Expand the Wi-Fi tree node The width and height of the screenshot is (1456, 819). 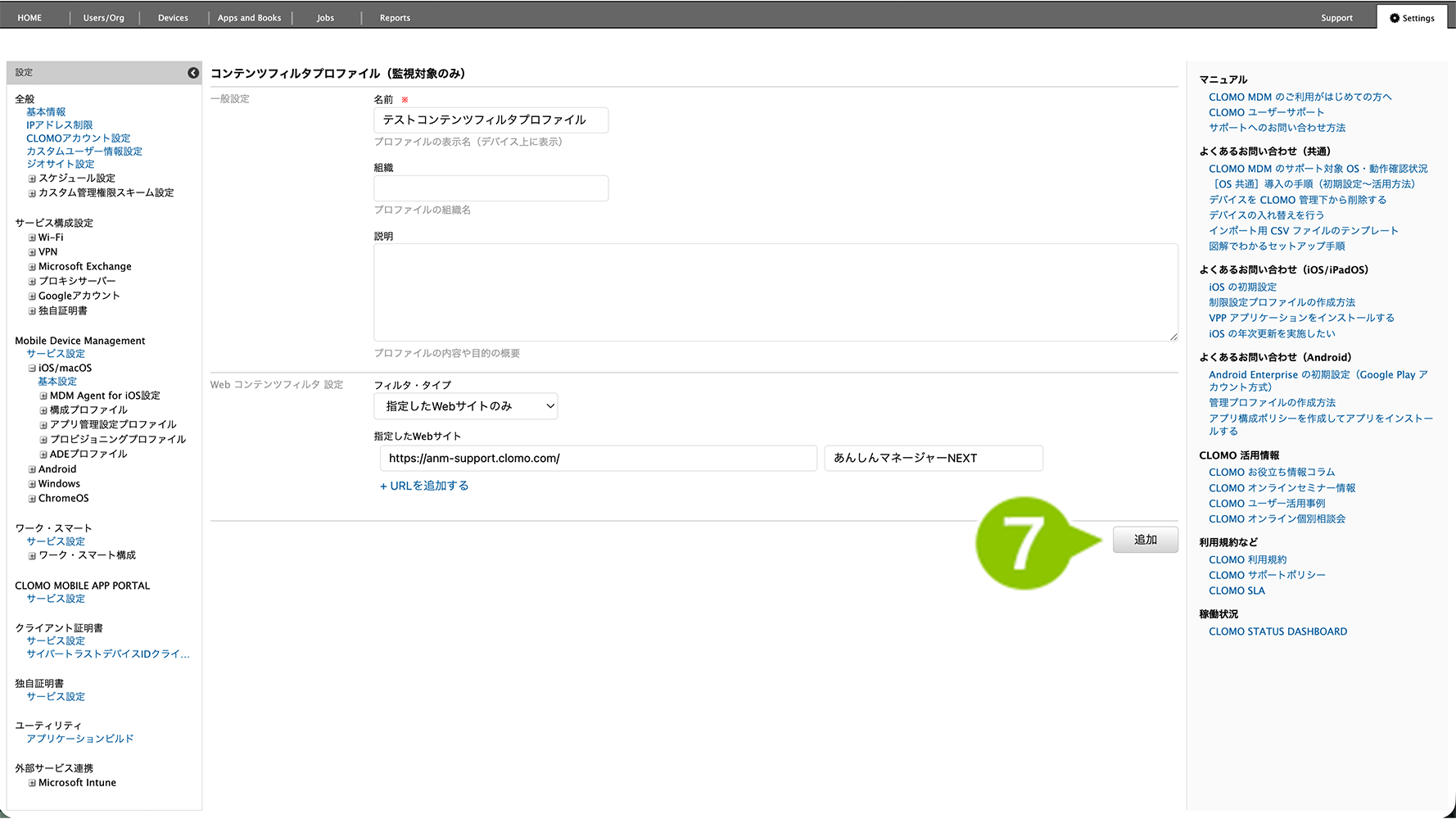(32, 238)
